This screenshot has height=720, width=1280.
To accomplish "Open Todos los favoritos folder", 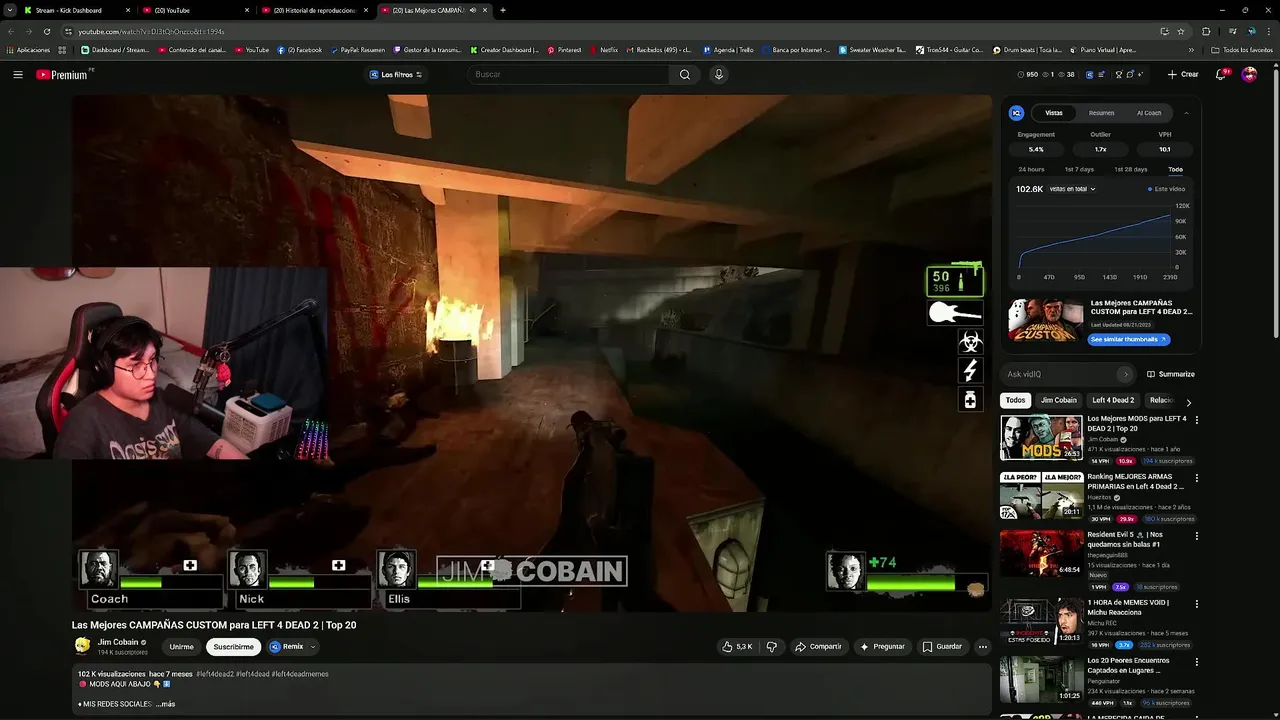I will [1242, 50].
